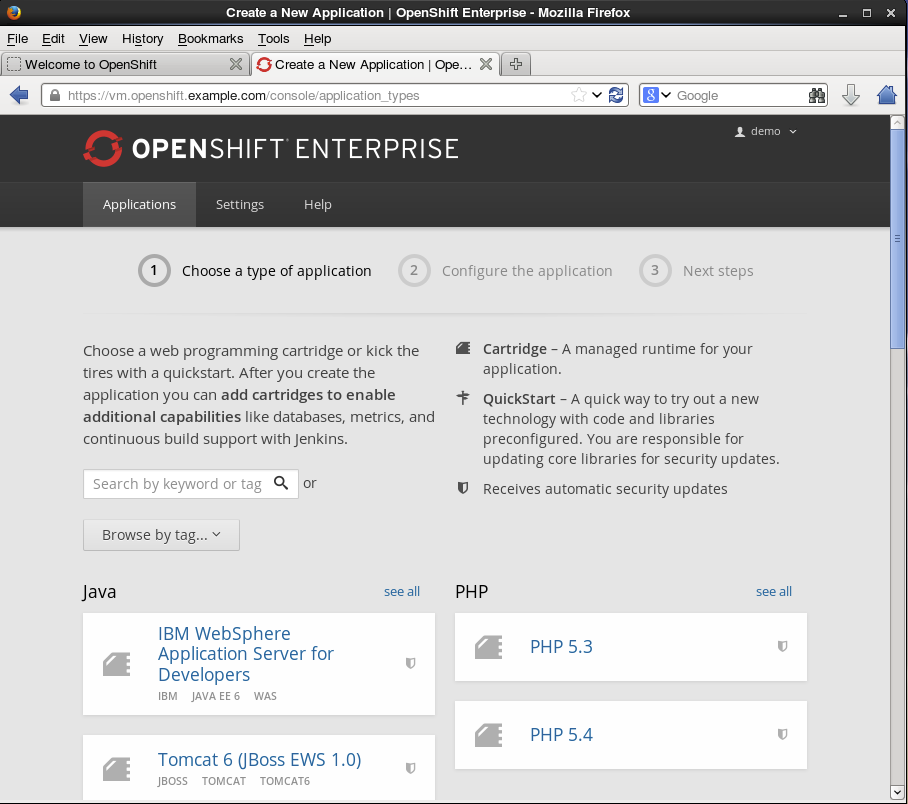Click security shield on Tomcat 6 card

[x=411, y=769]
